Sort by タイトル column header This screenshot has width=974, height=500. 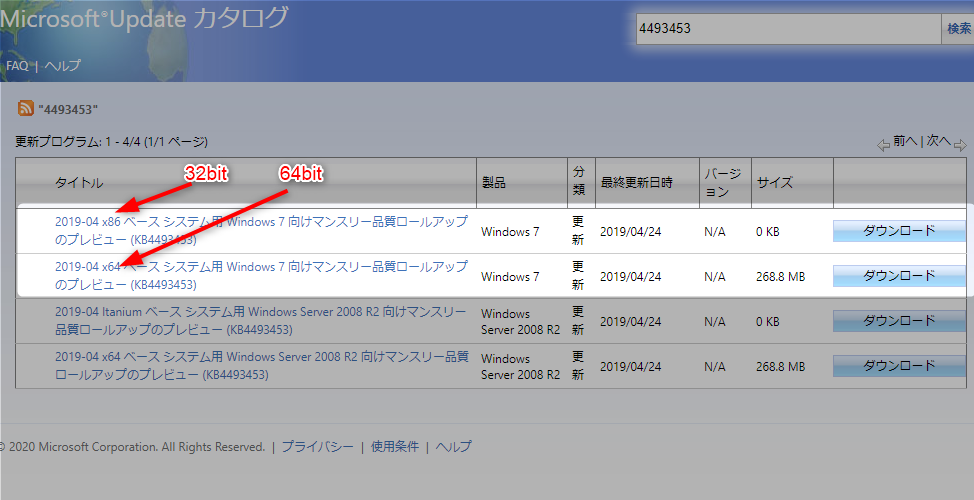pos(79,183)
